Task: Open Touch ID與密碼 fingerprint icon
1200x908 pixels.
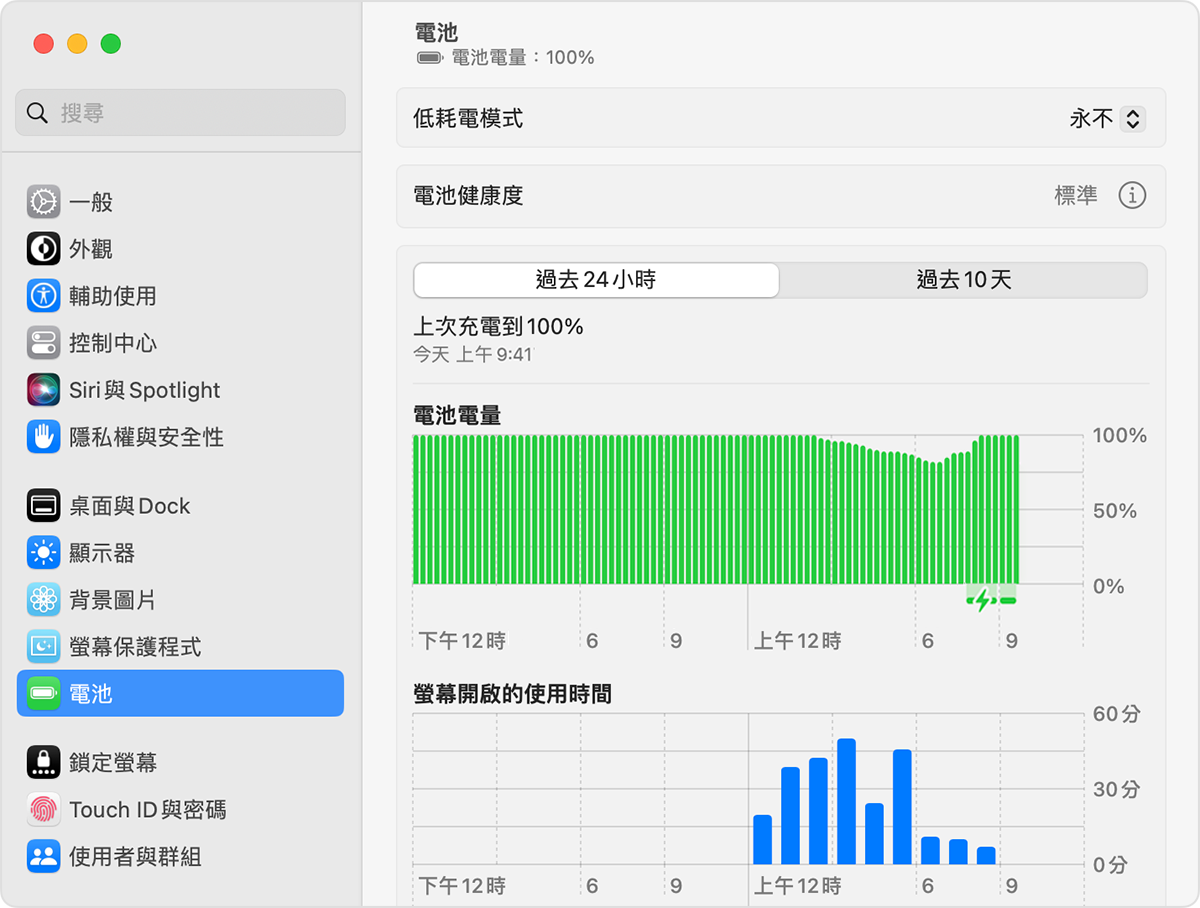Action: coord(43,809)
